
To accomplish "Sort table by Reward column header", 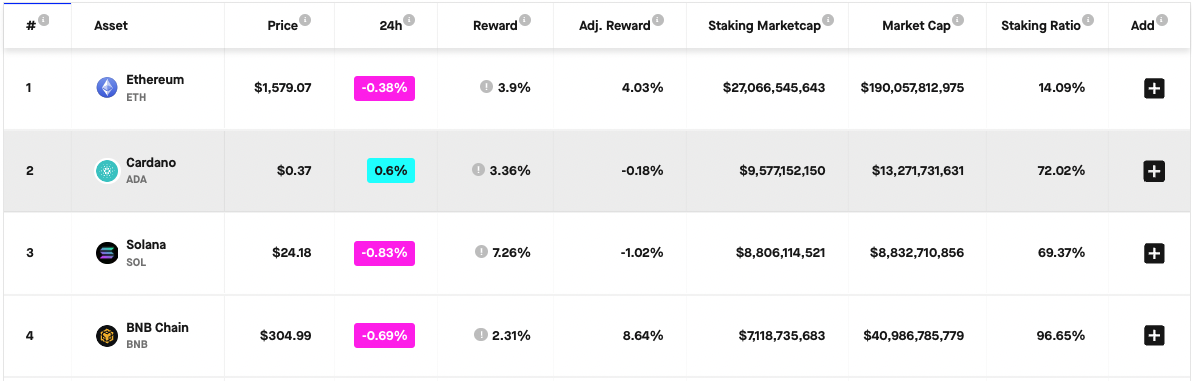I will tap(495, 26).
